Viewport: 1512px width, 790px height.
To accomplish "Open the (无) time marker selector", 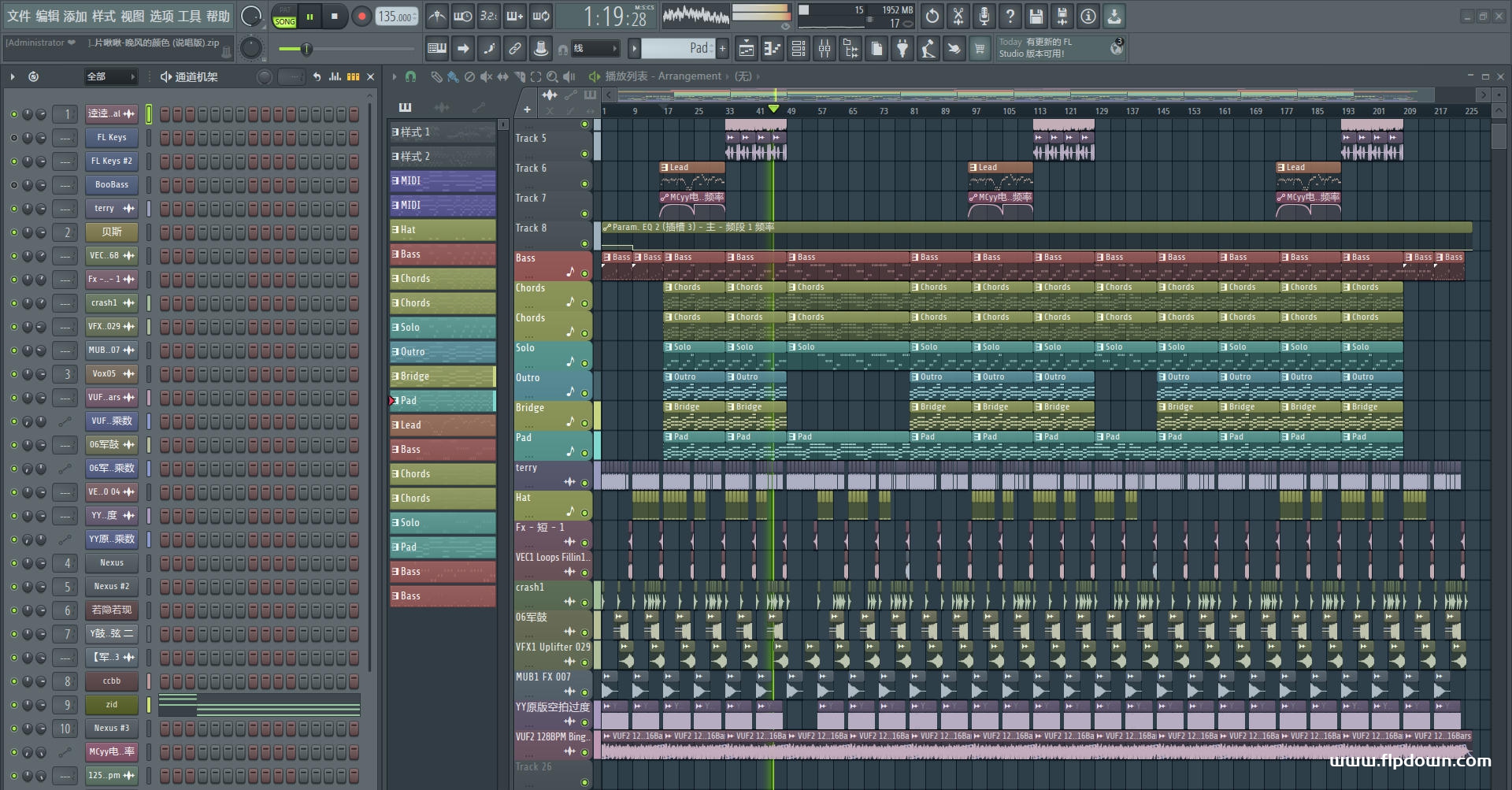I will 743,76.
